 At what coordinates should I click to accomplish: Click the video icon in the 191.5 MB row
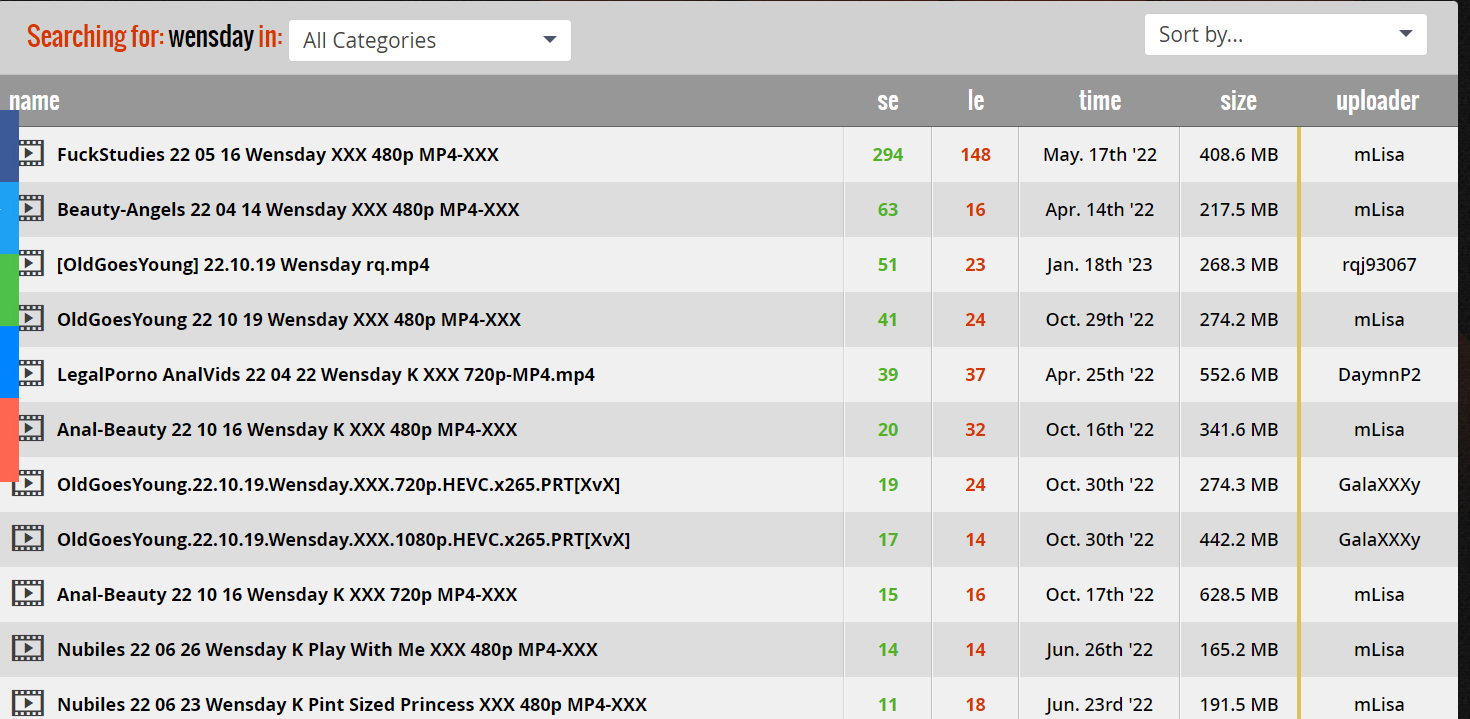(x=28, y=703)
